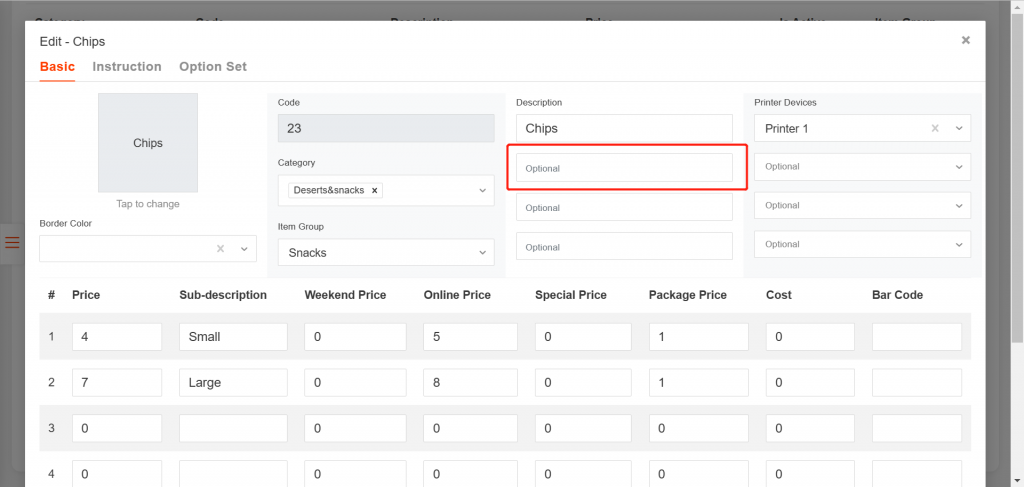Click the Sub-description field with Large
Image resolution: width=1024 pixels, height=487 pixels.
(x=233, y=382)
